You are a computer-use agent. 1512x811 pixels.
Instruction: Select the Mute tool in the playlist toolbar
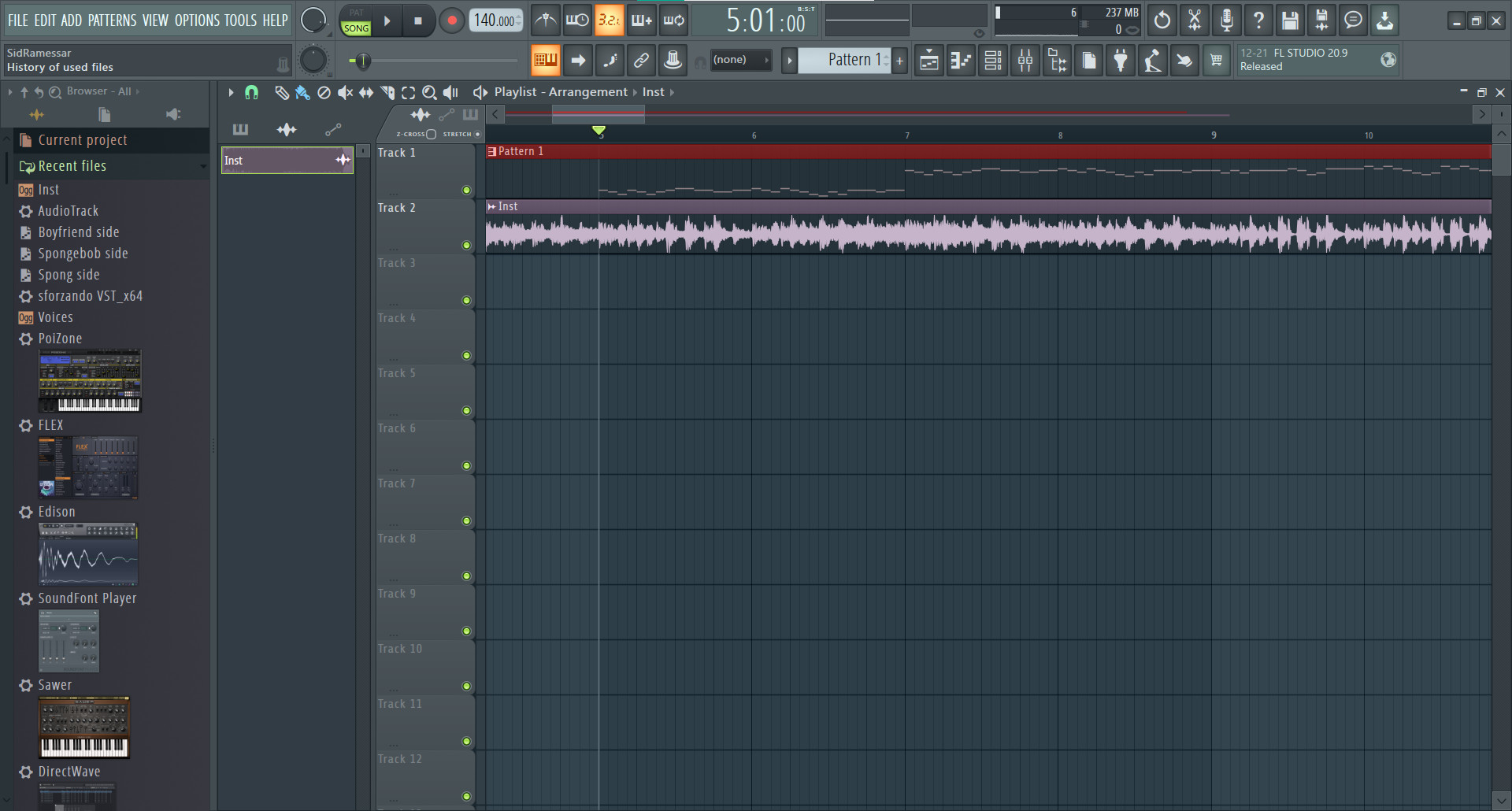(x=344, y=92)
